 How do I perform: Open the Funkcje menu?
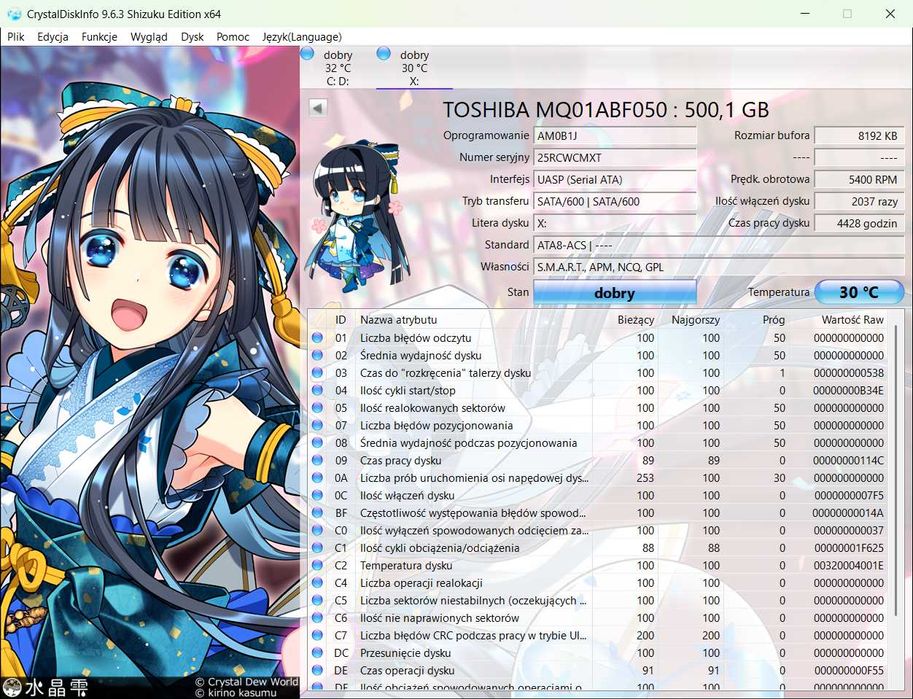[99, 37]
